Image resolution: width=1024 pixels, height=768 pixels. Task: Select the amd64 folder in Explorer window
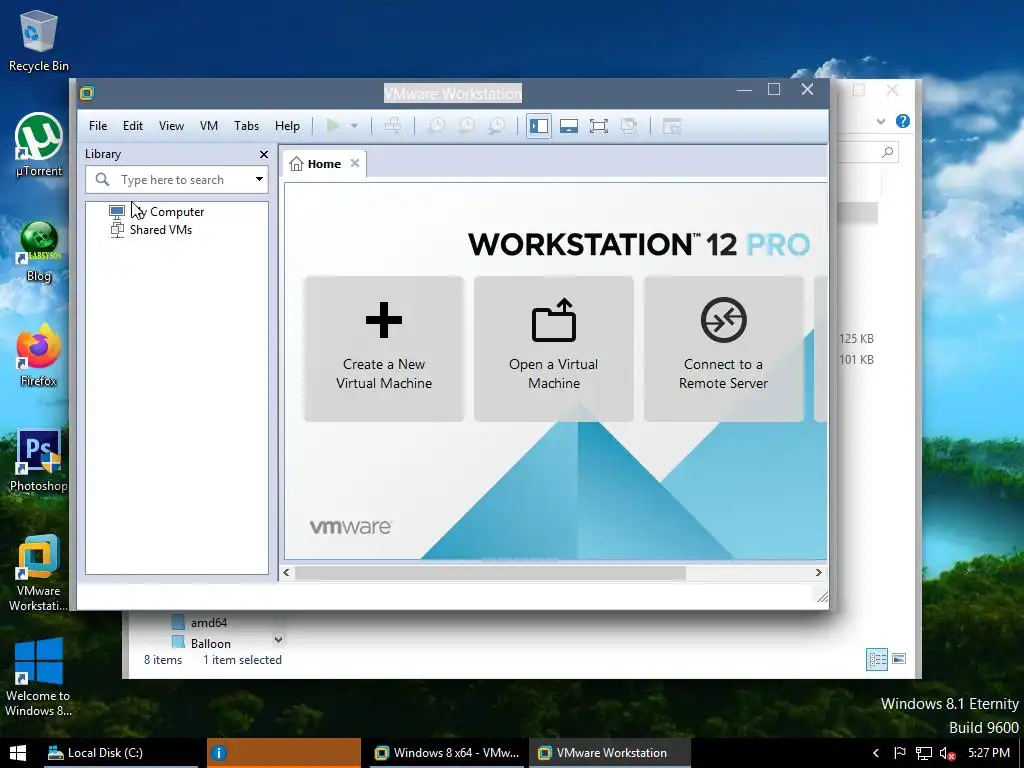200,622
